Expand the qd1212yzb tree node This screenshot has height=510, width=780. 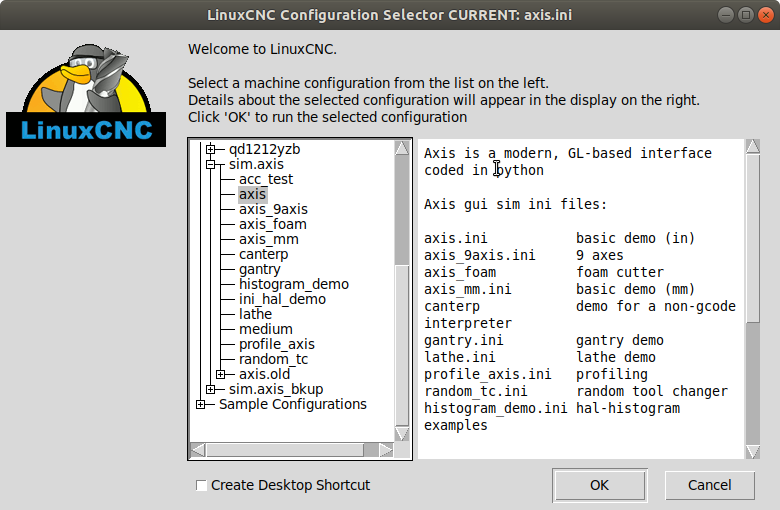tap(210, 149)
